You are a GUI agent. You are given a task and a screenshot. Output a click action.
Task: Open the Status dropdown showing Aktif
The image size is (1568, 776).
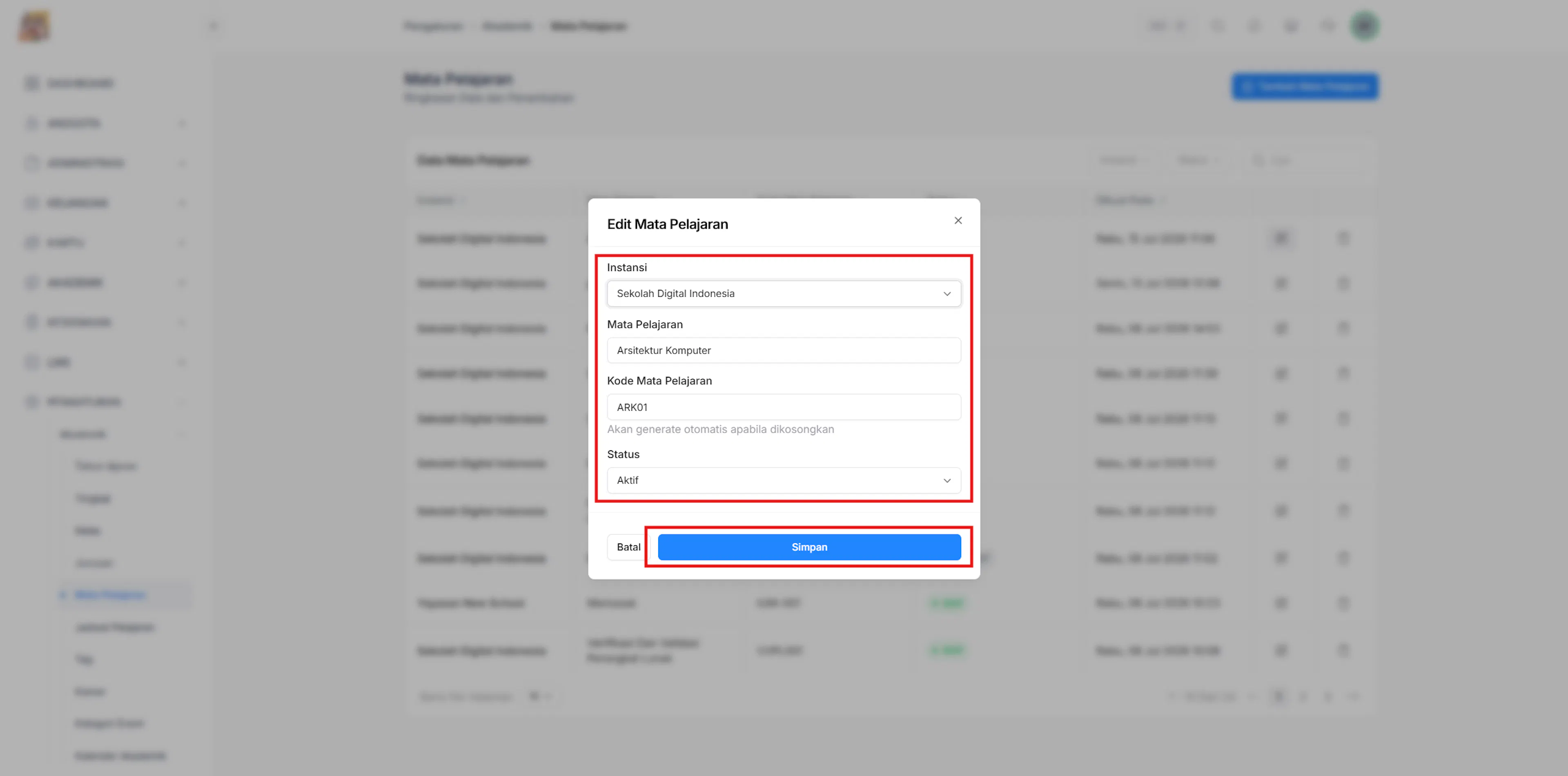(x=784, y=480)
